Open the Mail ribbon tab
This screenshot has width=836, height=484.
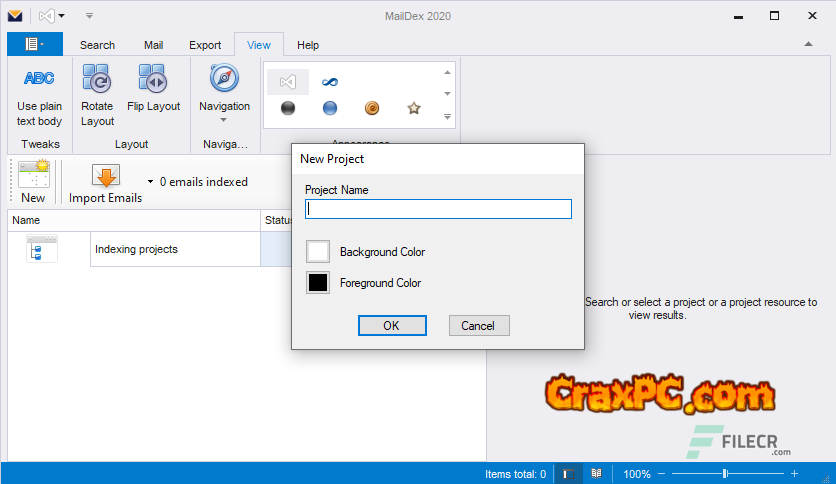pos(153,45)
